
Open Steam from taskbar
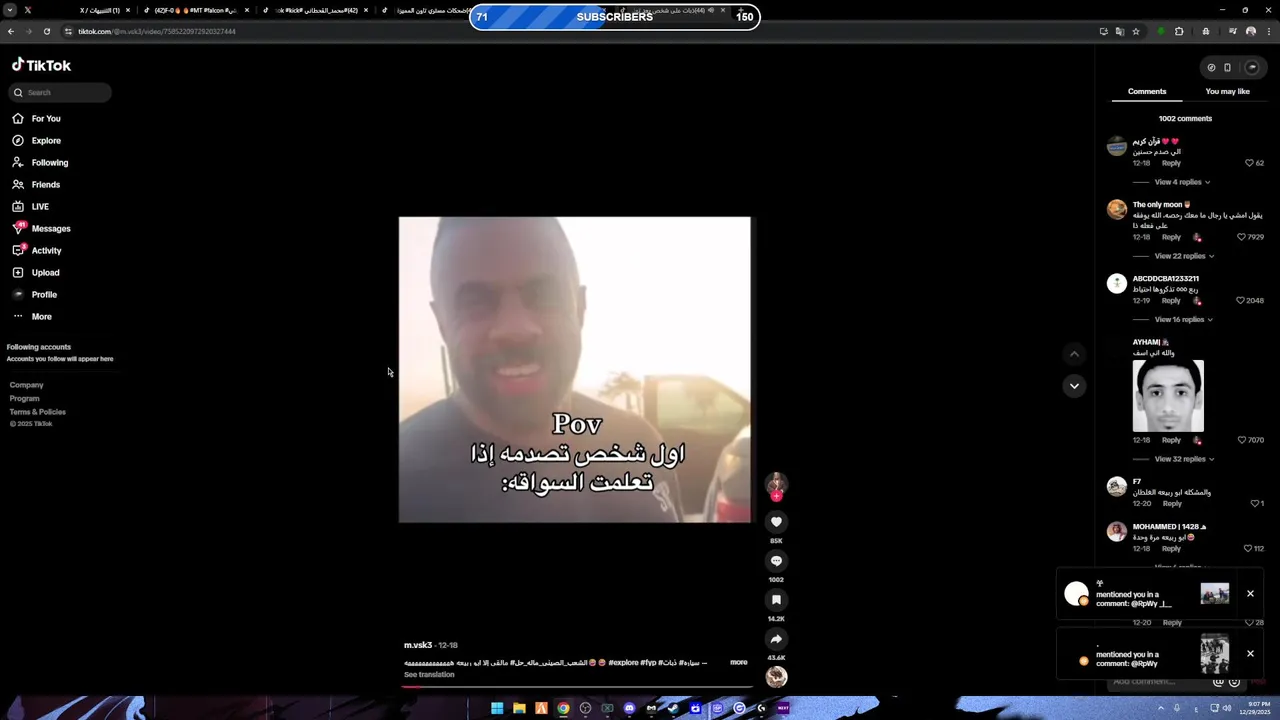coord(673,708)
